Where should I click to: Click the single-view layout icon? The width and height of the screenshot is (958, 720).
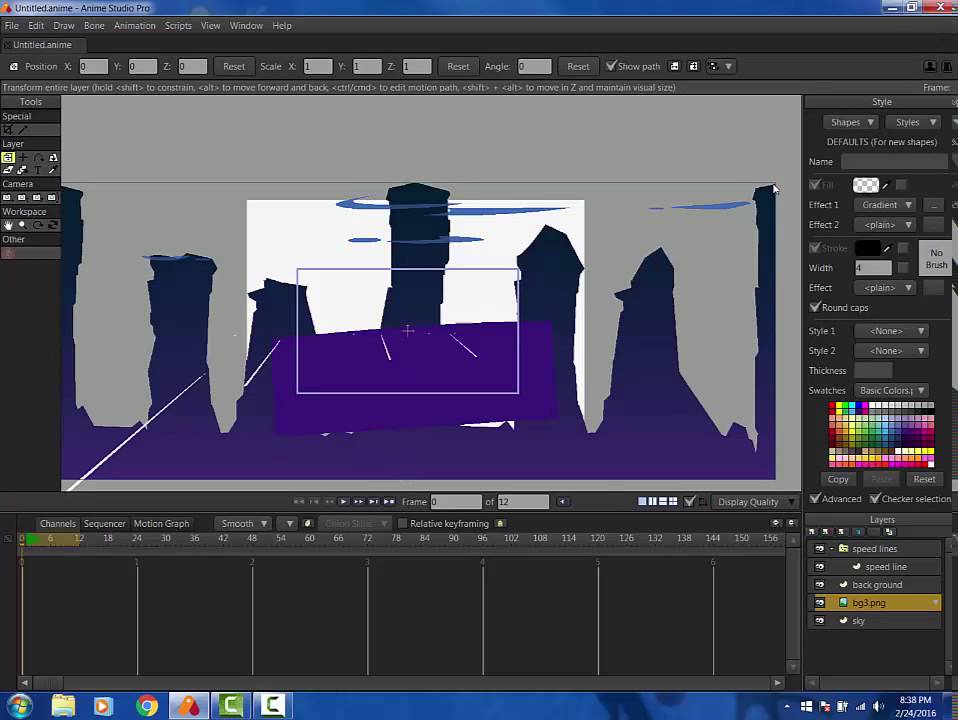click(642, 501)
